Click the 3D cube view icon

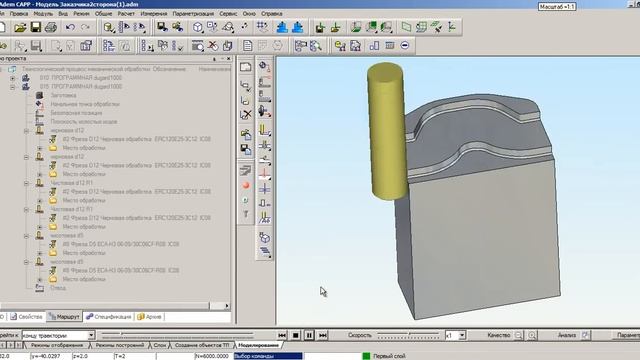point(198,27)
